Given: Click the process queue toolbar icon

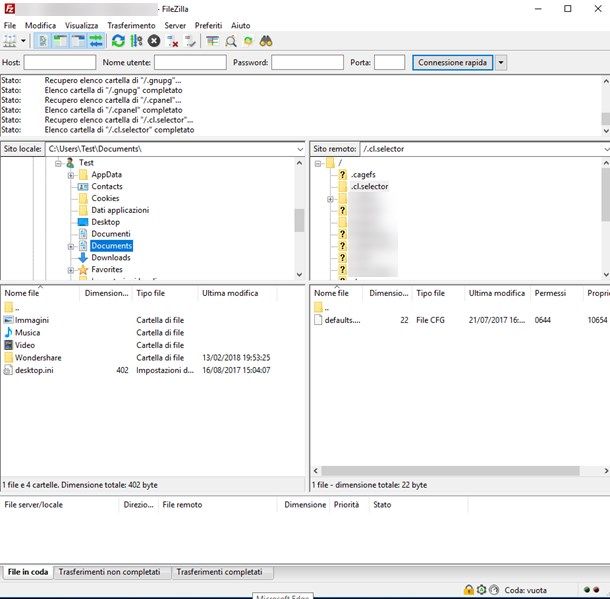Looking at the screenshot, I should (136, 41).
